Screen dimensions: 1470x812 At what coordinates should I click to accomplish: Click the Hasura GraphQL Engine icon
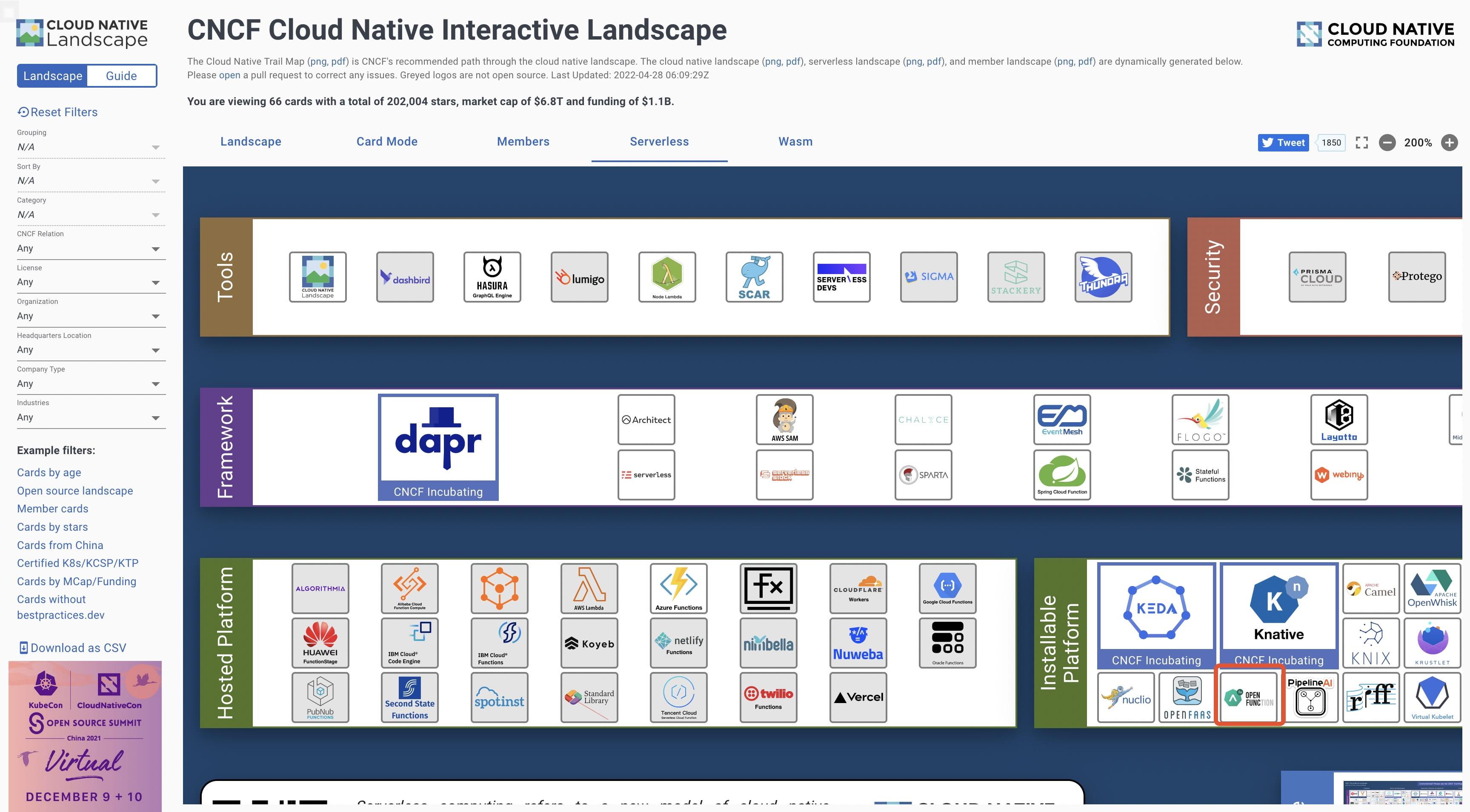pyautogui.click(x=491, y=277)
